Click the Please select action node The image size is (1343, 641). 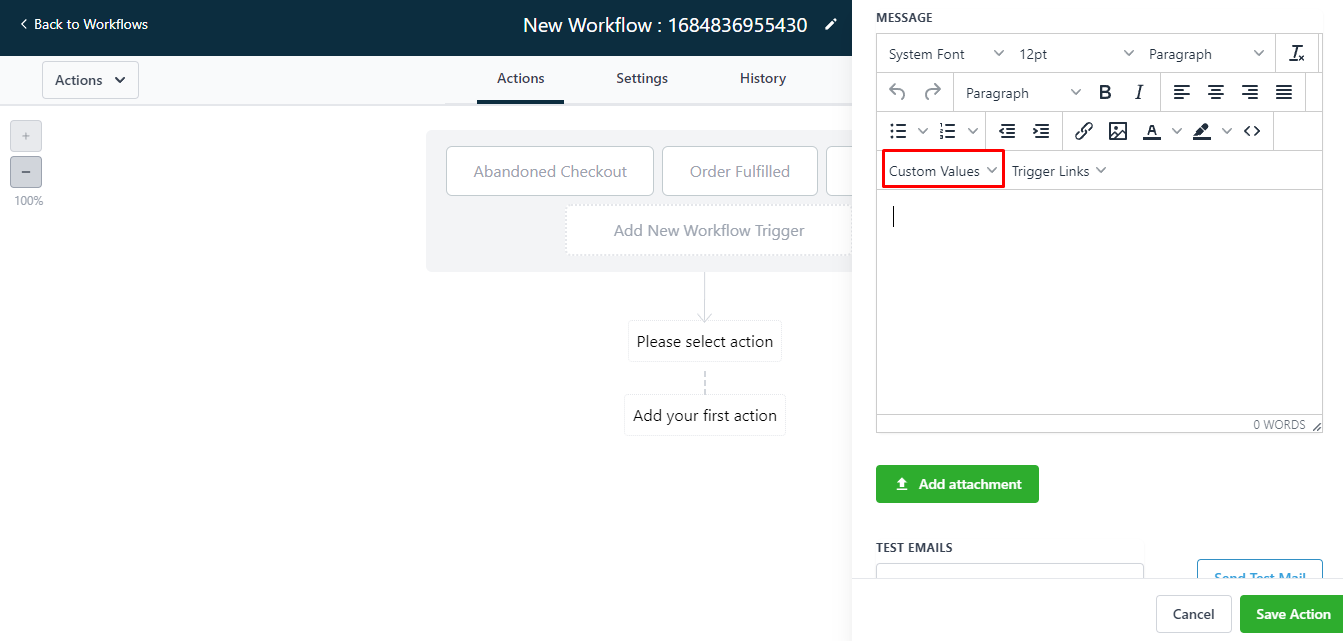point(705,341)
